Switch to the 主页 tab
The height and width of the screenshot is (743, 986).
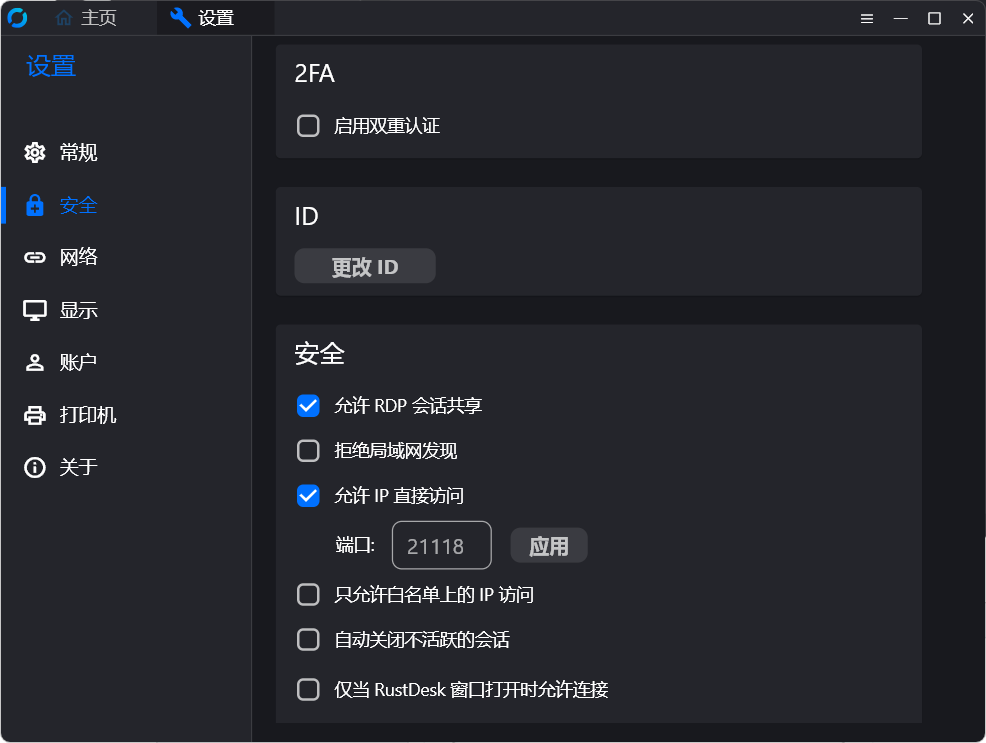click(x=87, y=18)
